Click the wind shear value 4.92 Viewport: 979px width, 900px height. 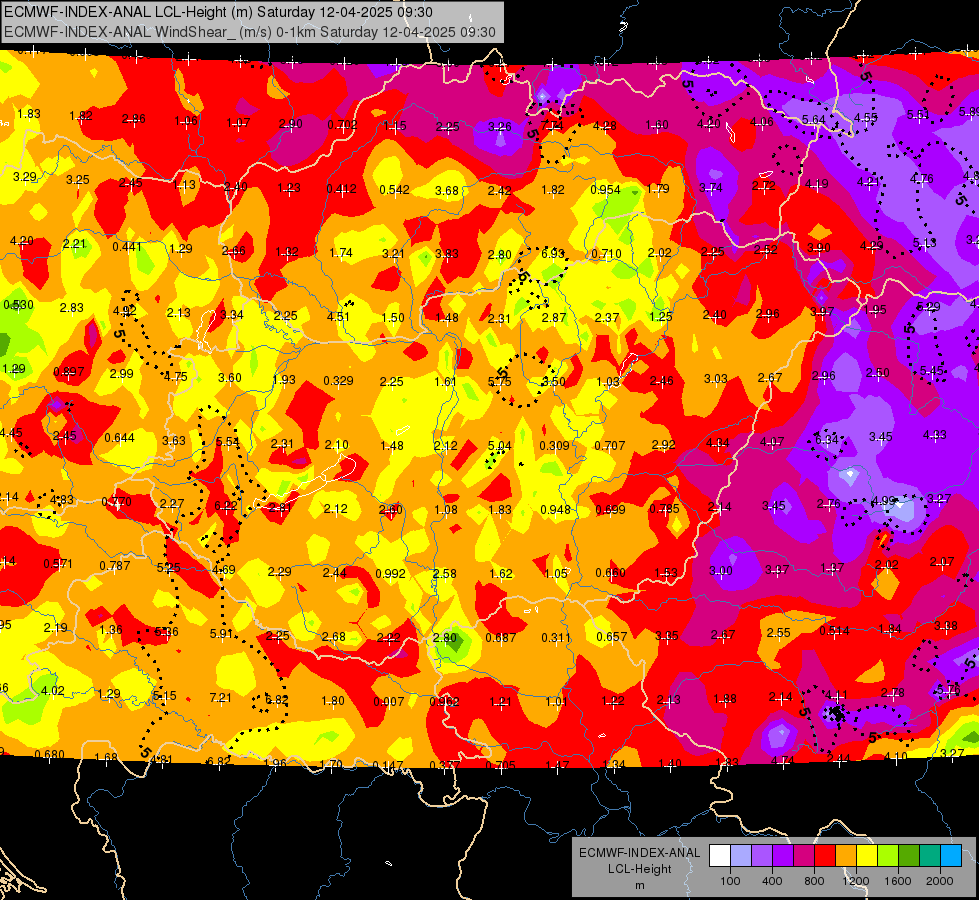pyautogui.click(x=125, y=310)
